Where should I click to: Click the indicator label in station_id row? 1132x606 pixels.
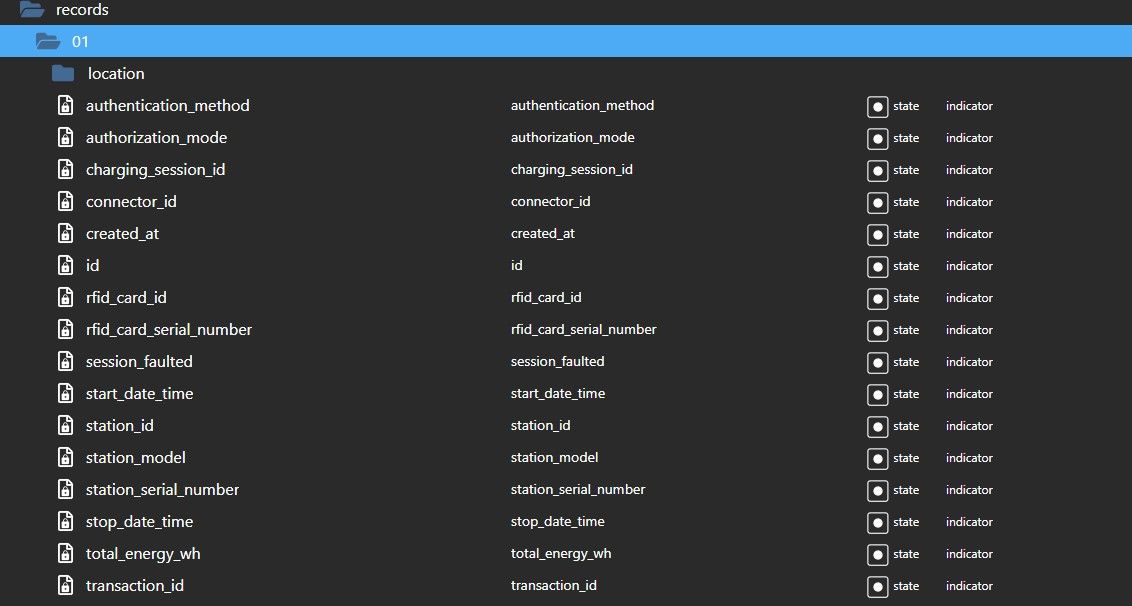[x=969, y=426]
